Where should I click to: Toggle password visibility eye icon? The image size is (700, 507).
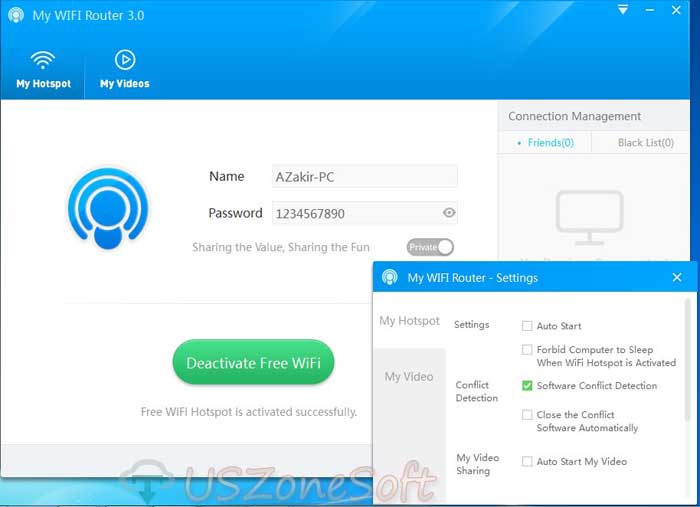coord(449,212)
